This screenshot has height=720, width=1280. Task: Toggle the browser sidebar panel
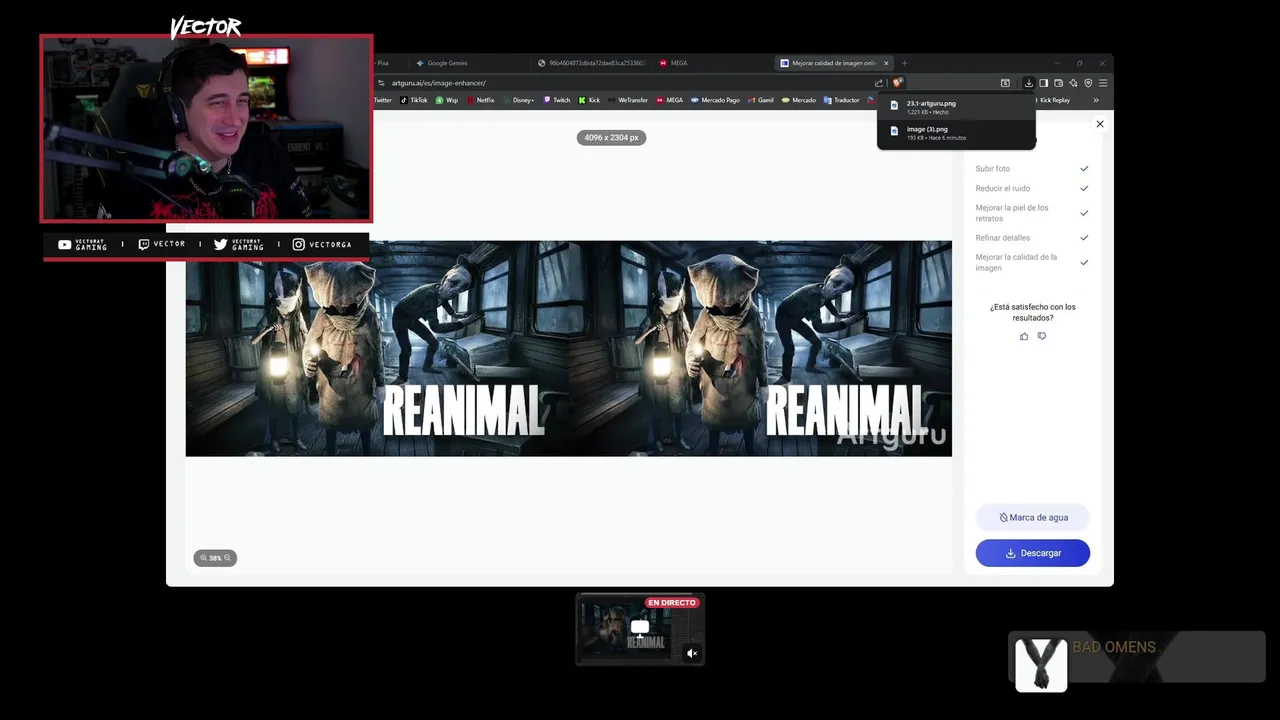[x=1043, y=83]
